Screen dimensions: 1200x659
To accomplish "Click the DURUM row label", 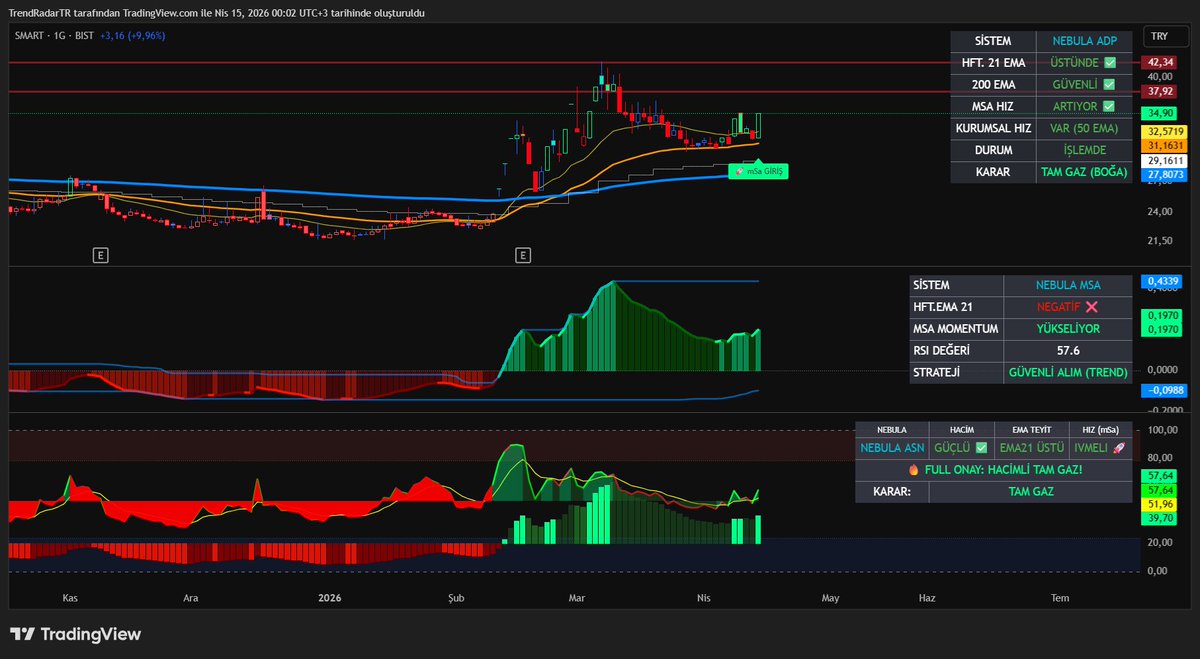I will [993, 150].
